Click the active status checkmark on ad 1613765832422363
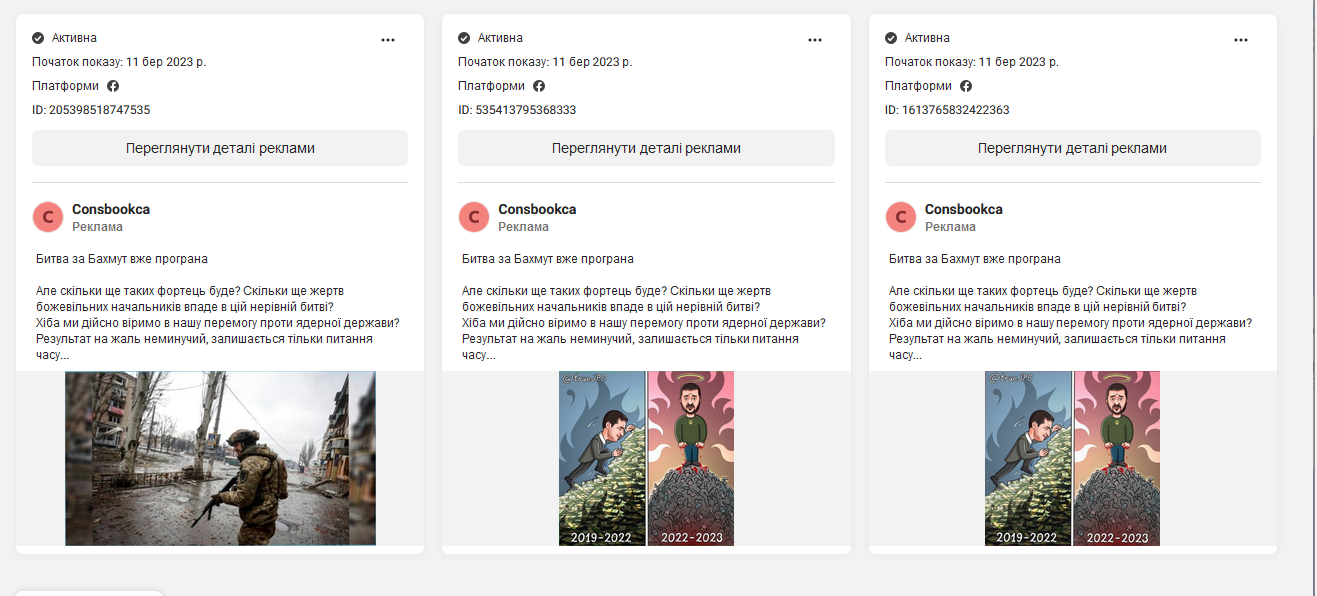 click(891, 38)
